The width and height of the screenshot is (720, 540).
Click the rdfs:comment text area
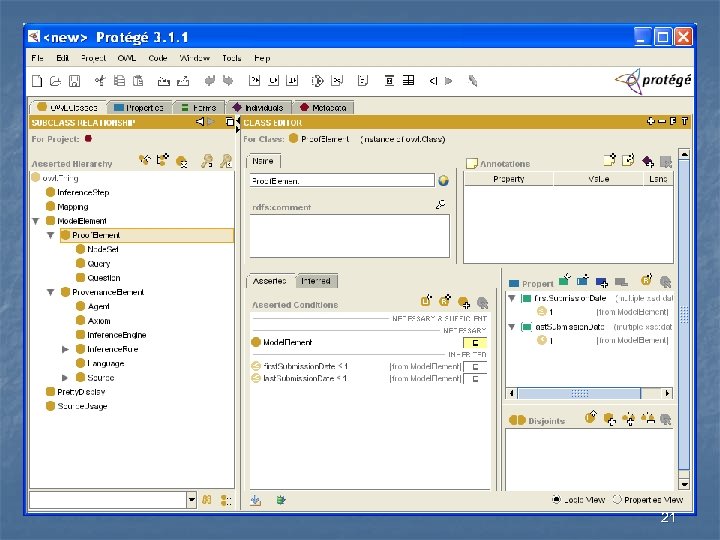(x=349, y=236)
